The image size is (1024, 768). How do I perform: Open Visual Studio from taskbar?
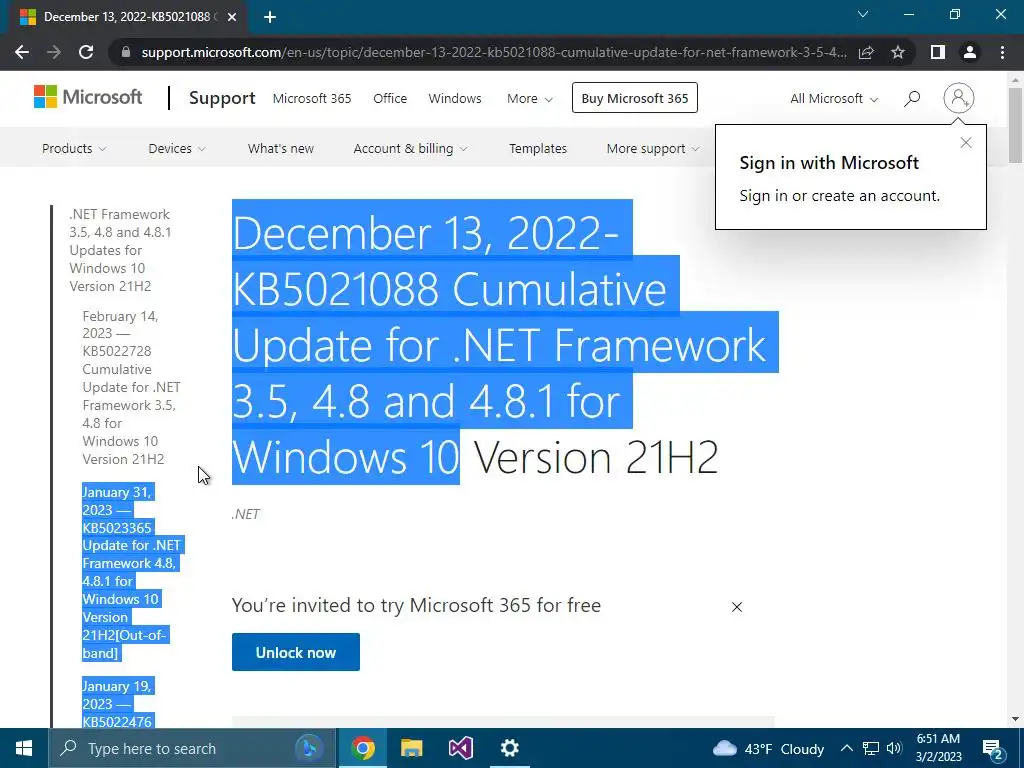point(460,748)
